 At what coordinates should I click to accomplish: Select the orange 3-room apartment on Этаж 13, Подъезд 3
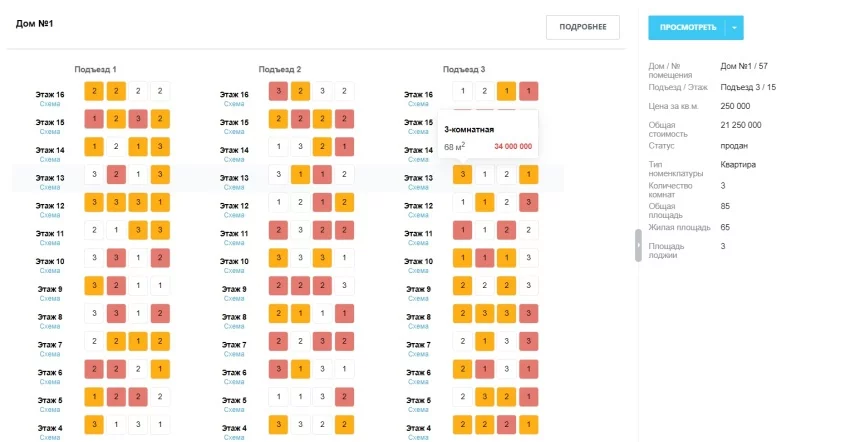tap(462, 174)
